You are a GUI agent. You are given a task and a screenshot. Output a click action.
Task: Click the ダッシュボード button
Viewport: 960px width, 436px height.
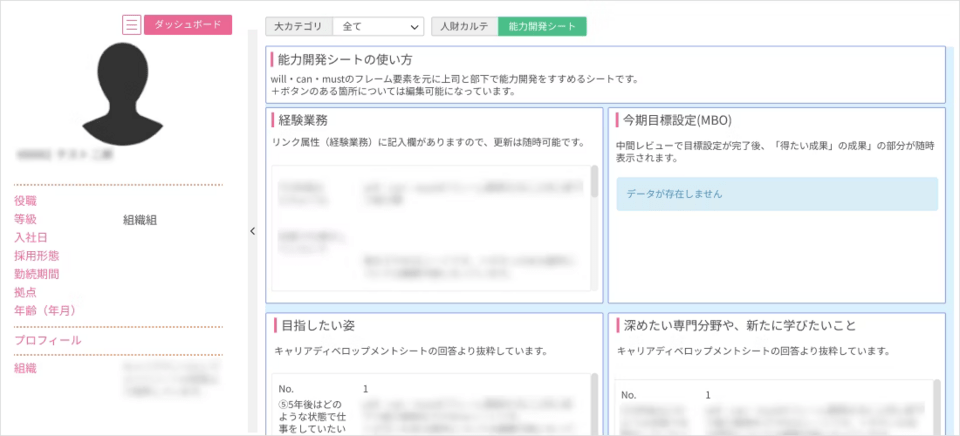(x=188, y=25)
